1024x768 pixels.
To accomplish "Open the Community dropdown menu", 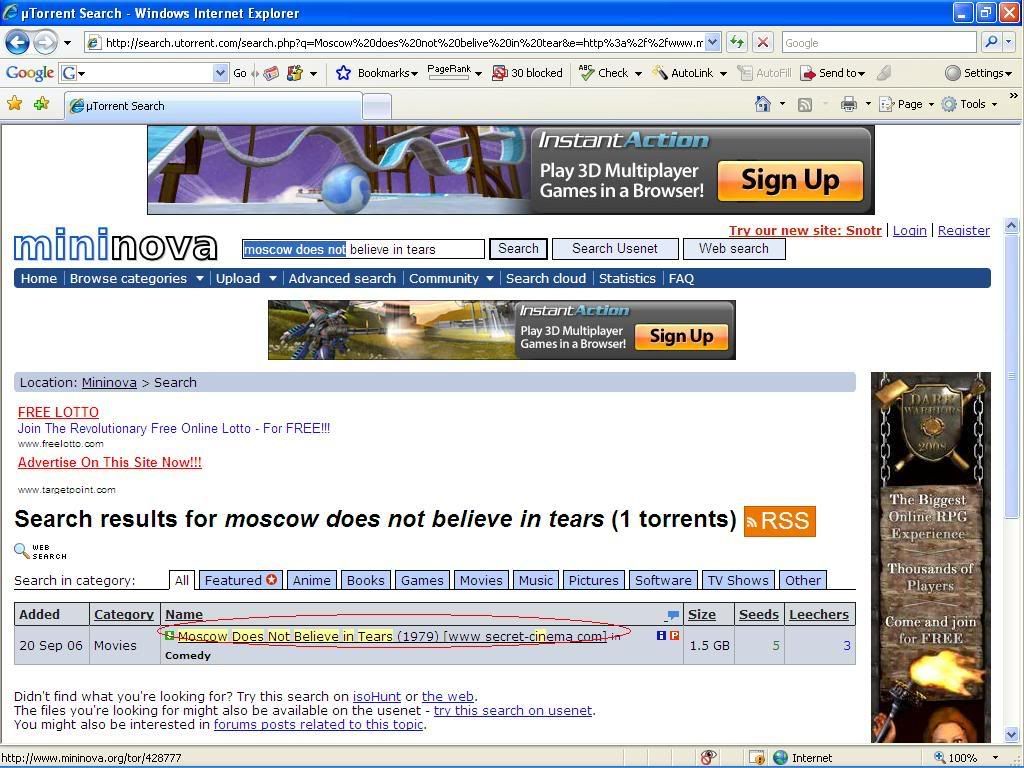I will pos(451,278).
